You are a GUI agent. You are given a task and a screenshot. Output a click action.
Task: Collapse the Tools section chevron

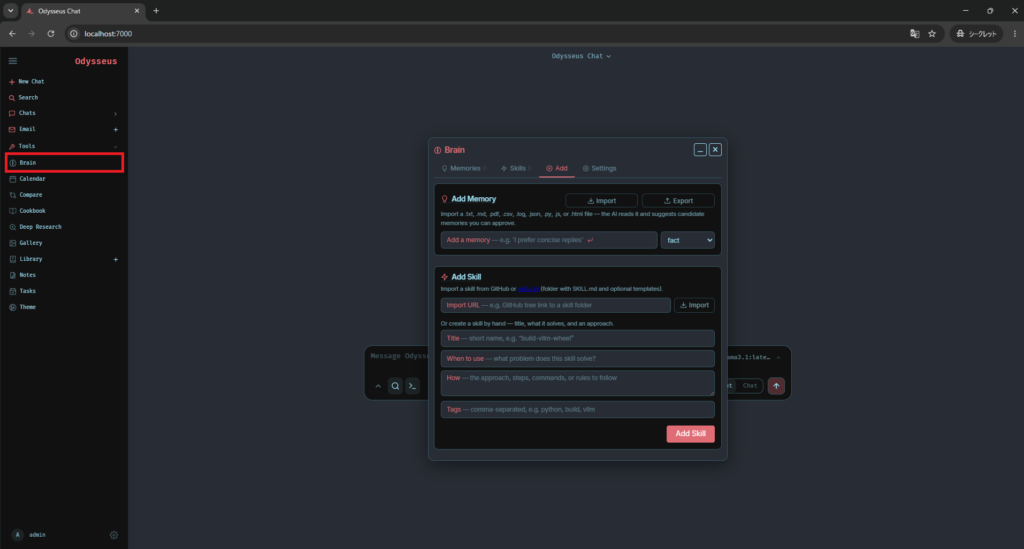116,146
